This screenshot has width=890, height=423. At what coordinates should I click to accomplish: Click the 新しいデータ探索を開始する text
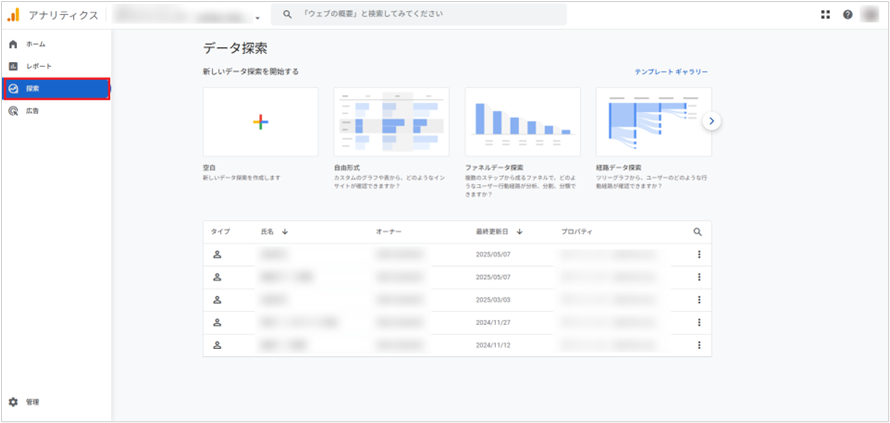250,72
